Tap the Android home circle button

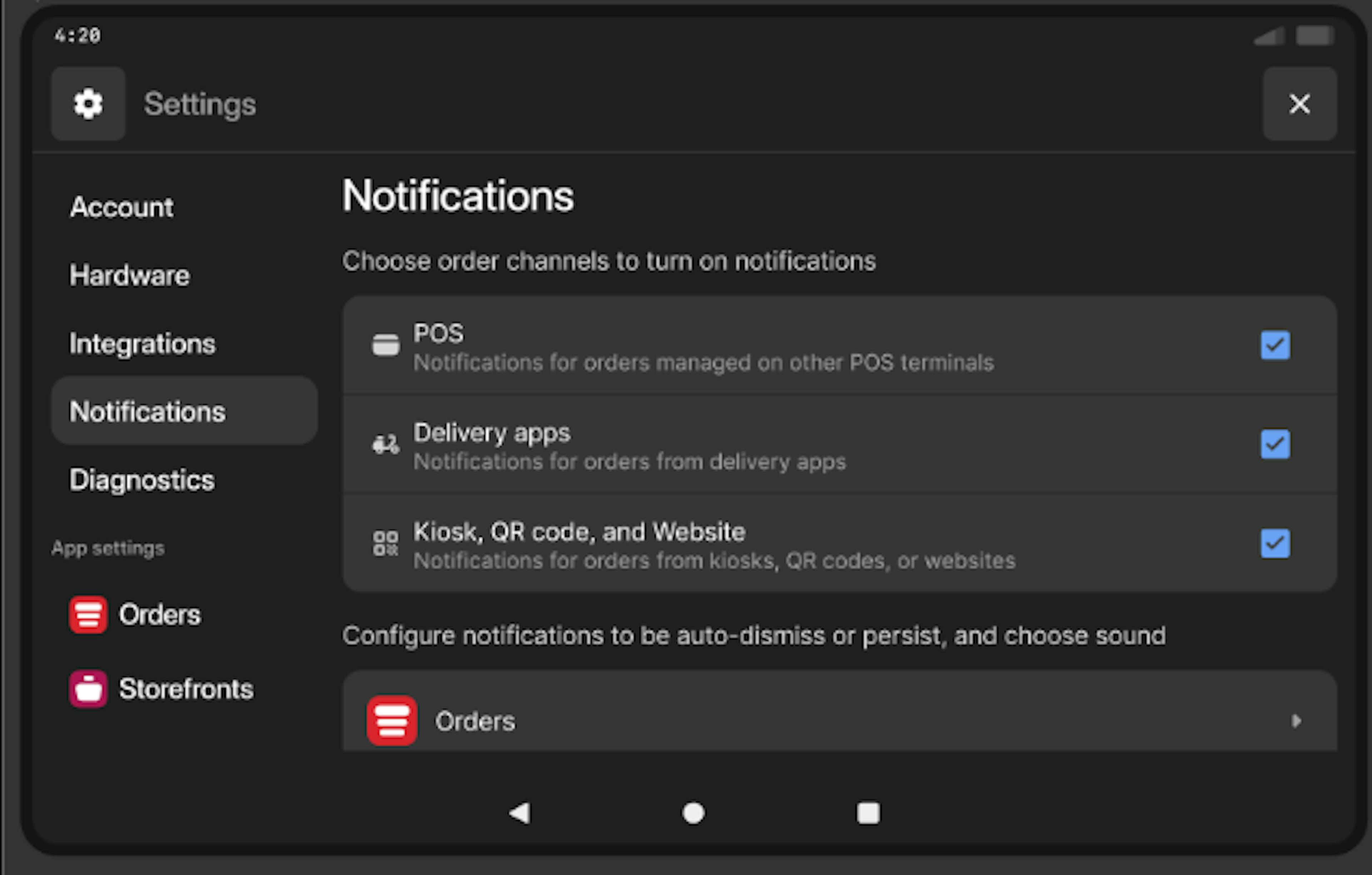click(x=694, y=813)
